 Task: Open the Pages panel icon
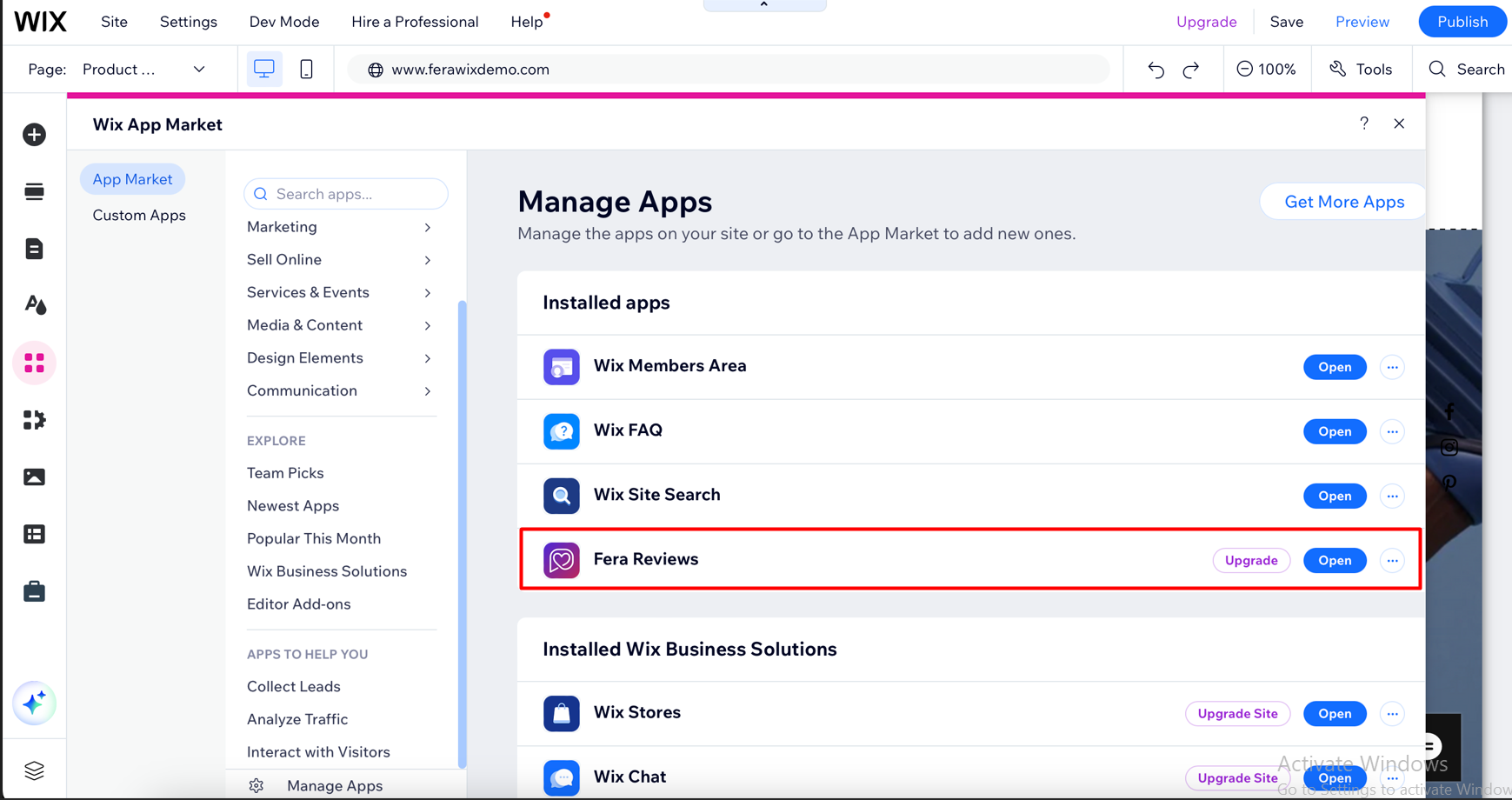coord(34,249)
